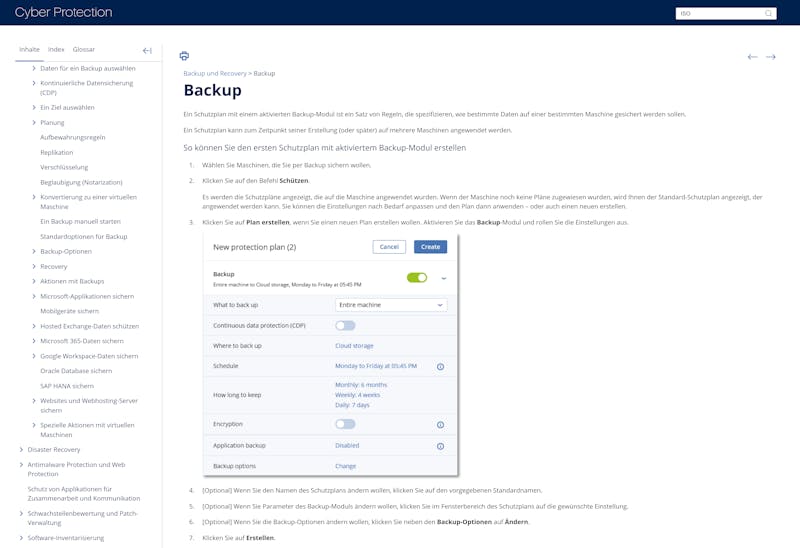Screen dimensions: 800x548
Task: Click the Cyber Protection logo
Action: click(x=63, y=12)
